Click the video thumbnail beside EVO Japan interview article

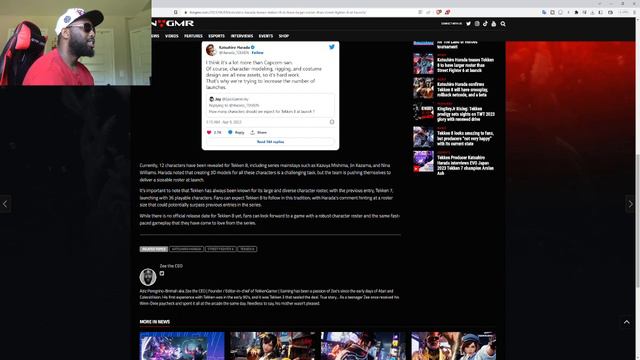423,162
